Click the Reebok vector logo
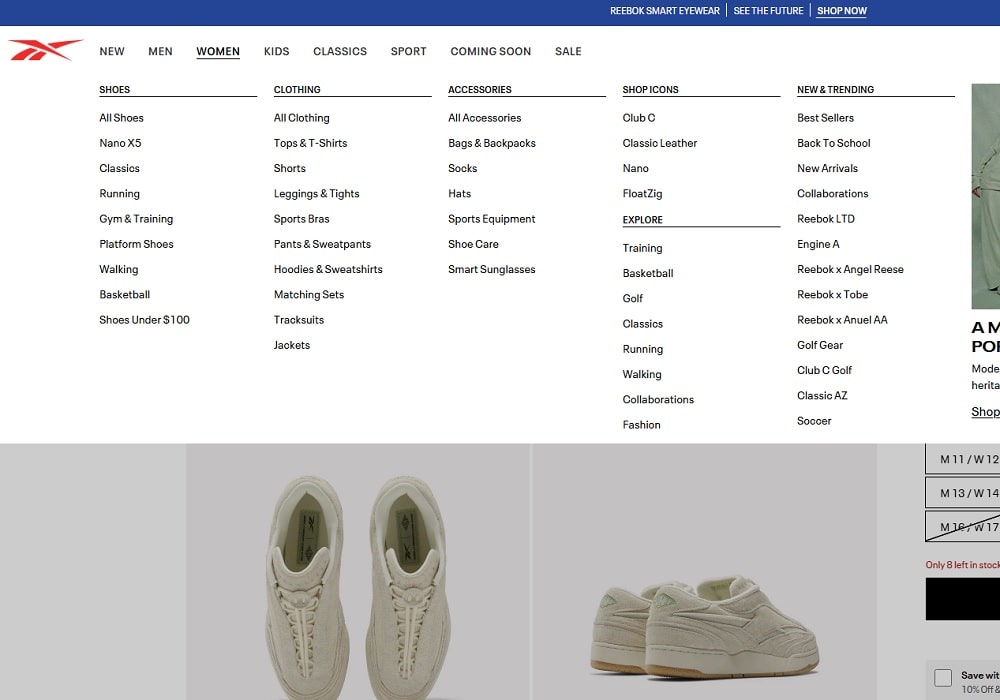This screenshot has width=1000, height=700. point(47,48)
